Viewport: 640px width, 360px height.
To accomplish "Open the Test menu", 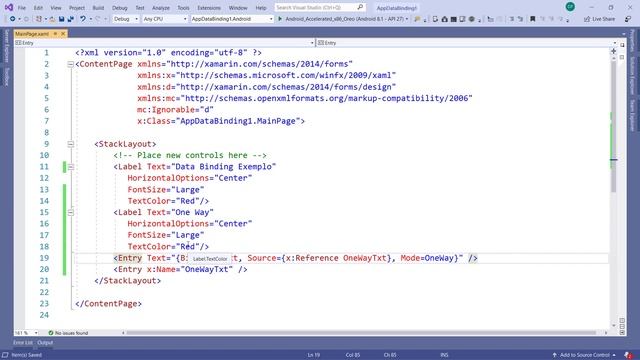I will [140, 8].
